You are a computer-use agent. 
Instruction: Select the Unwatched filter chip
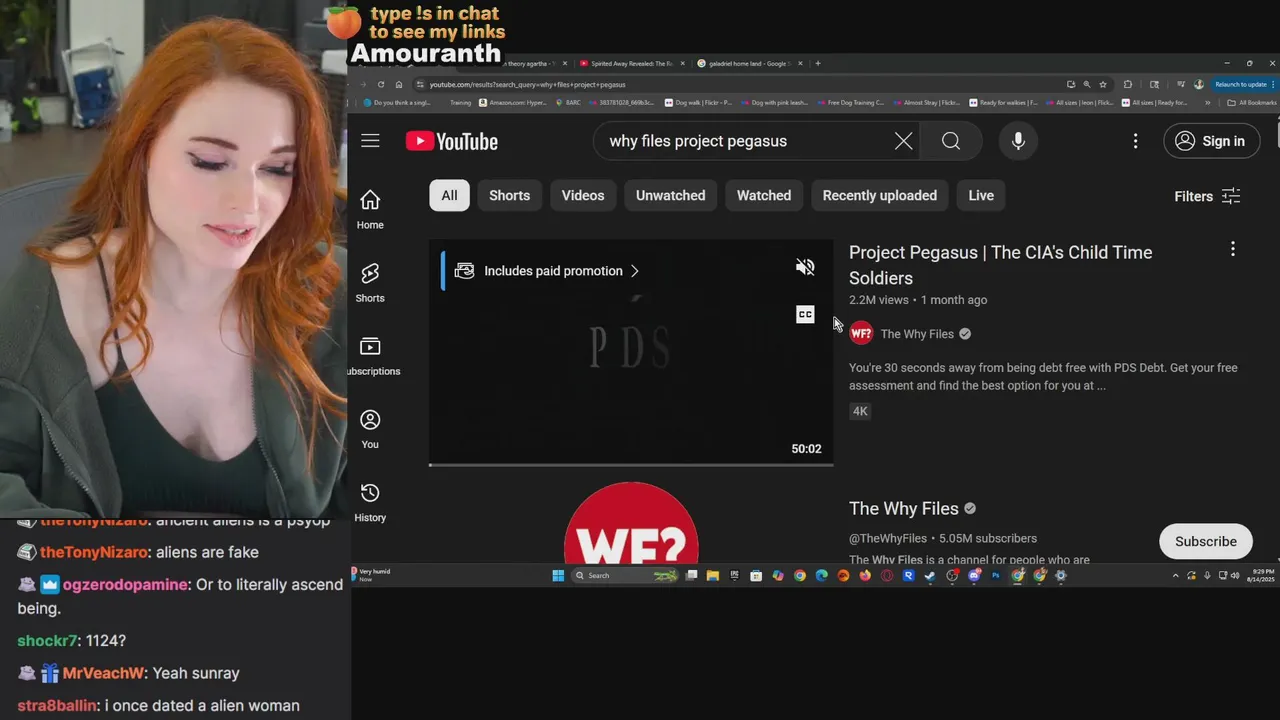point(670,195)
